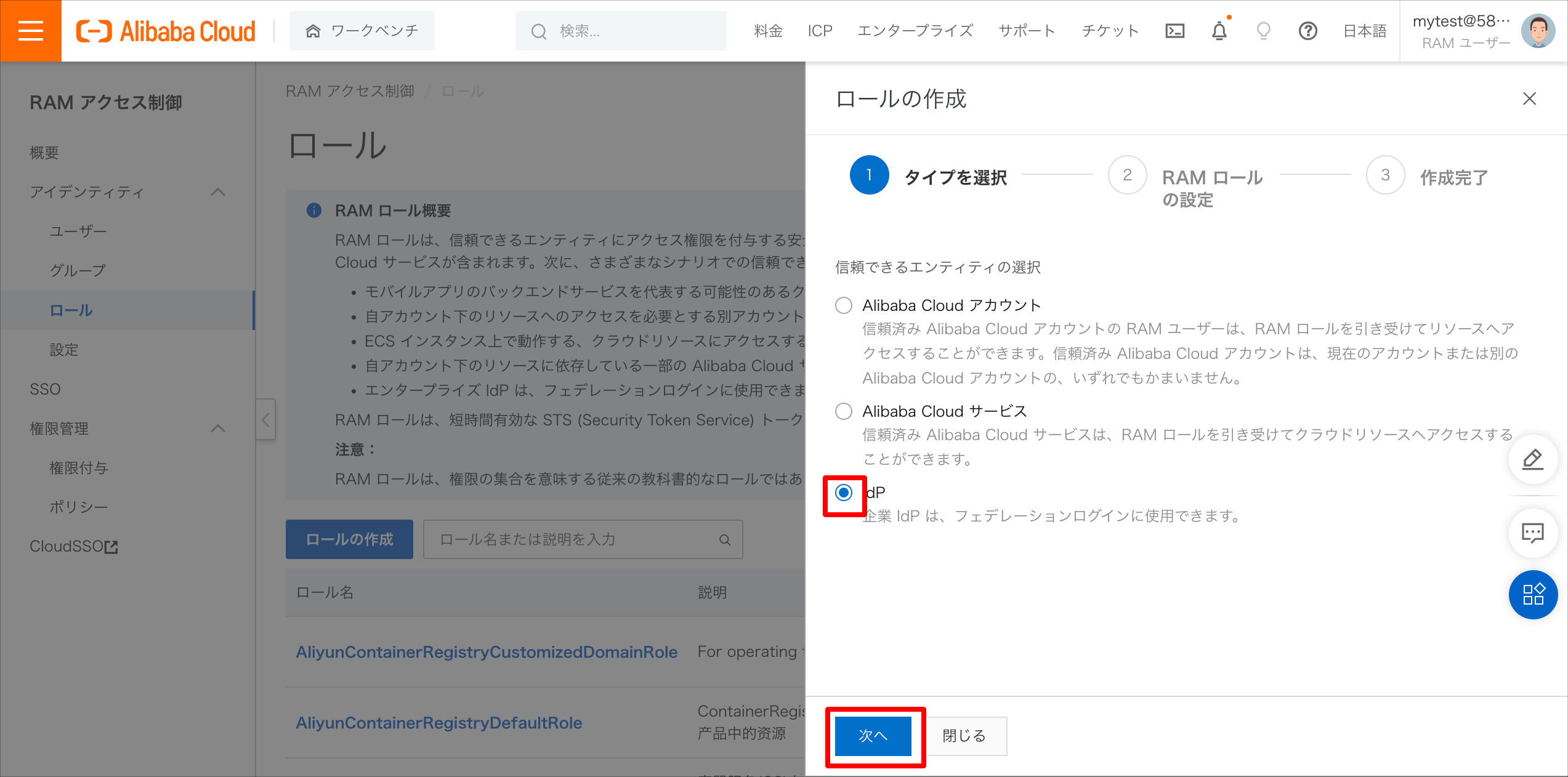The image size is (1568, 777).
Task: Select Alibaba Cloud サービス radio option
Action: click(x=844, y=411)
